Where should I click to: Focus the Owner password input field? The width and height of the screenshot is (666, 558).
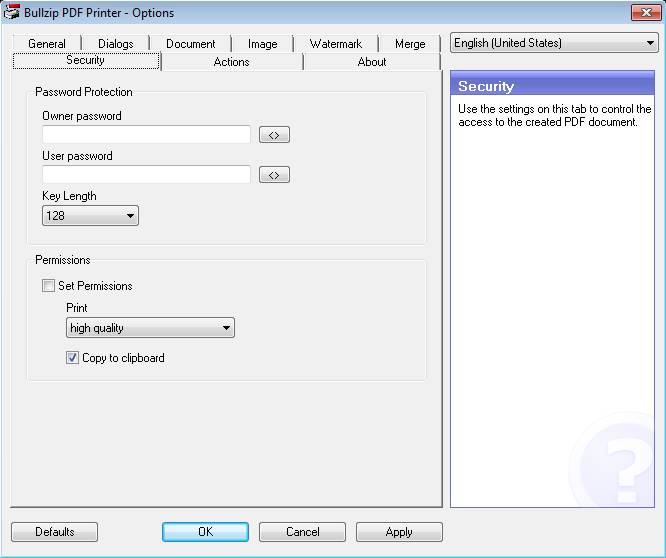pyautogui.click(x=146, y=135)
